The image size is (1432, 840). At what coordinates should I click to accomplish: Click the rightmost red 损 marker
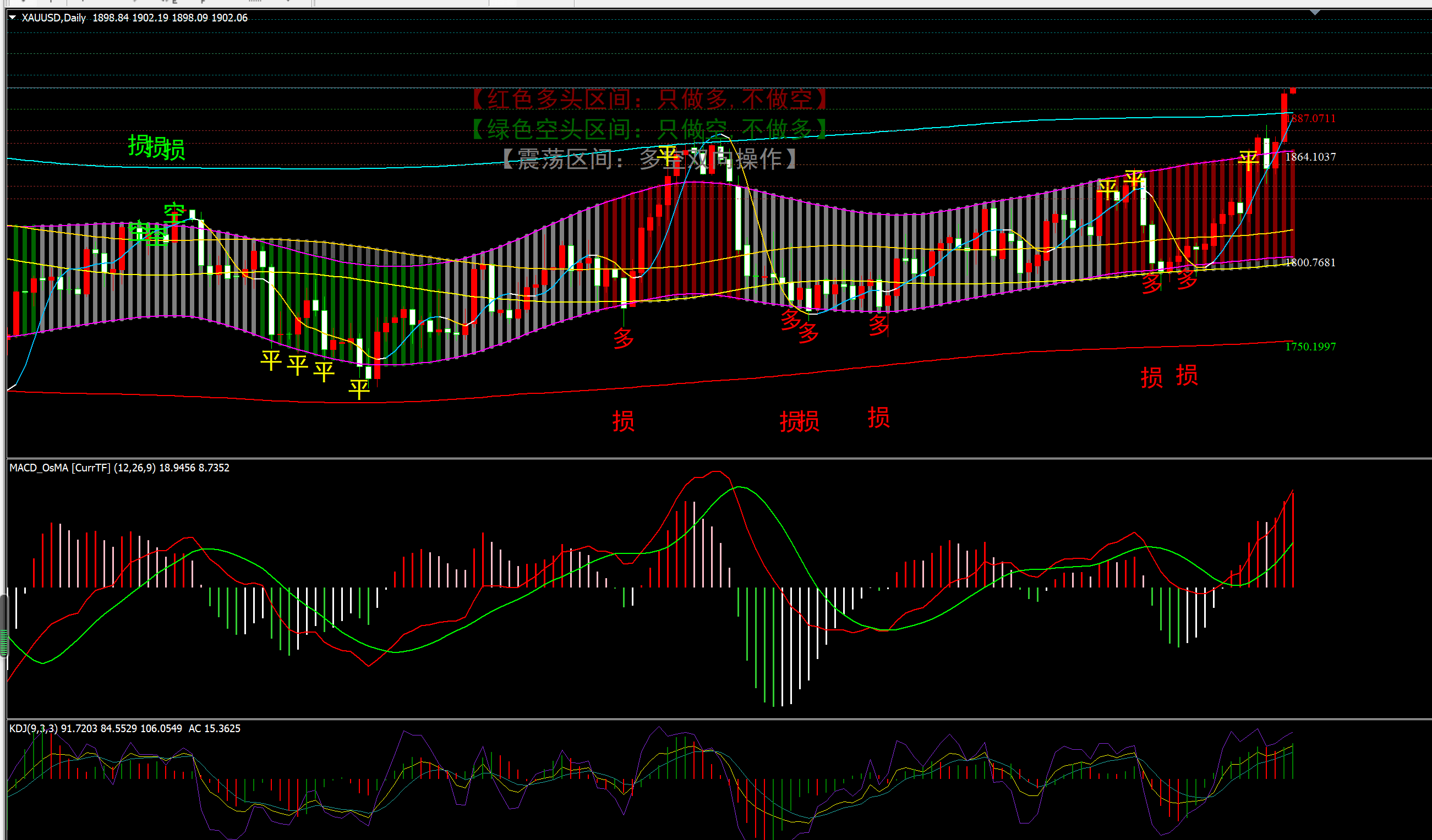(1187, 375)
